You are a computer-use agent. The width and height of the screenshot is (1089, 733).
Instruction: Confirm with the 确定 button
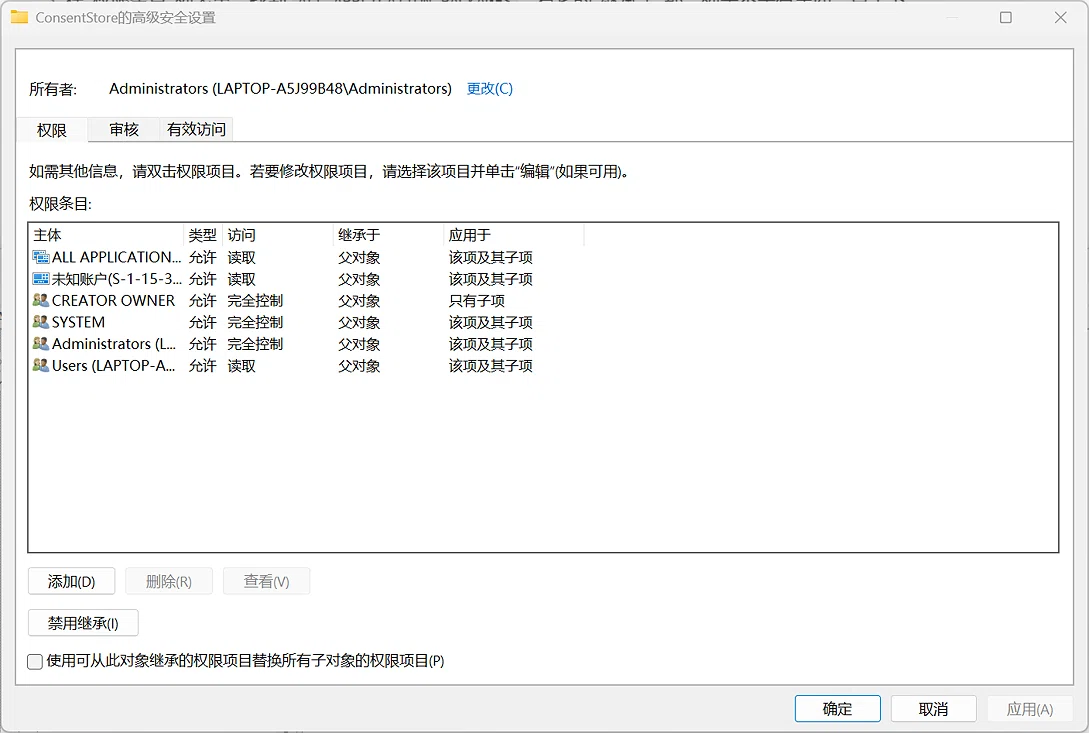(838, 709)
